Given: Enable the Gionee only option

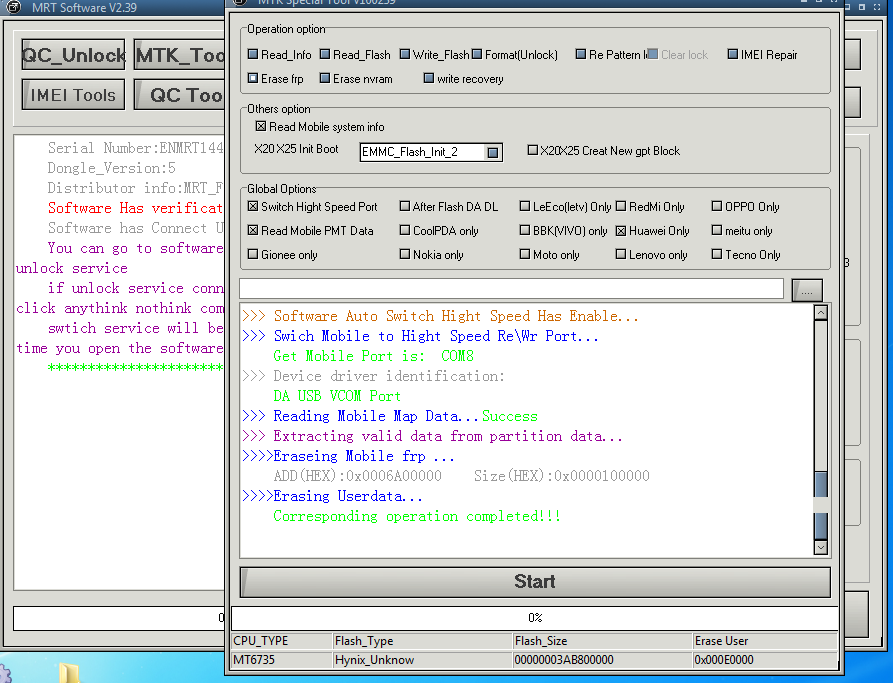Looking at the screenshot, I should click(x=253, y=255).
